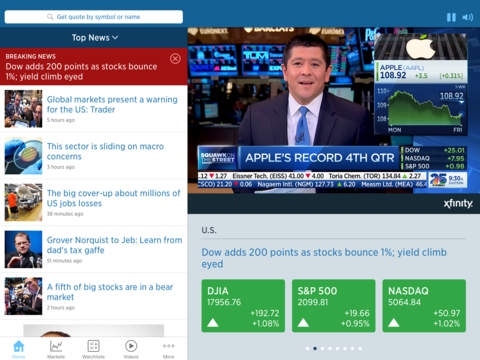Open the NASDAQ index tile
This screenshot has width=480, height=360.
pos(424,306)
